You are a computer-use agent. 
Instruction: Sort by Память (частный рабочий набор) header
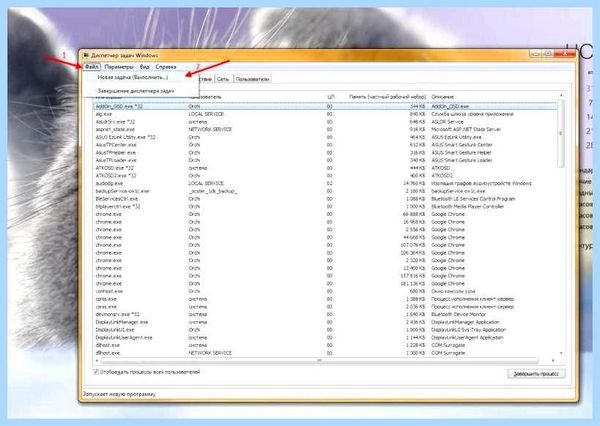pos(387,97)
